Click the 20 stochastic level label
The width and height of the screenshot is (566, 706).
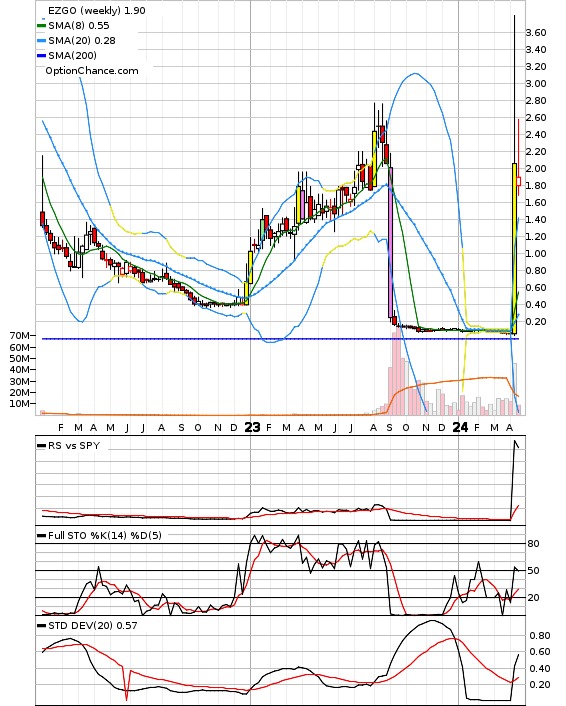click(533, 598)
